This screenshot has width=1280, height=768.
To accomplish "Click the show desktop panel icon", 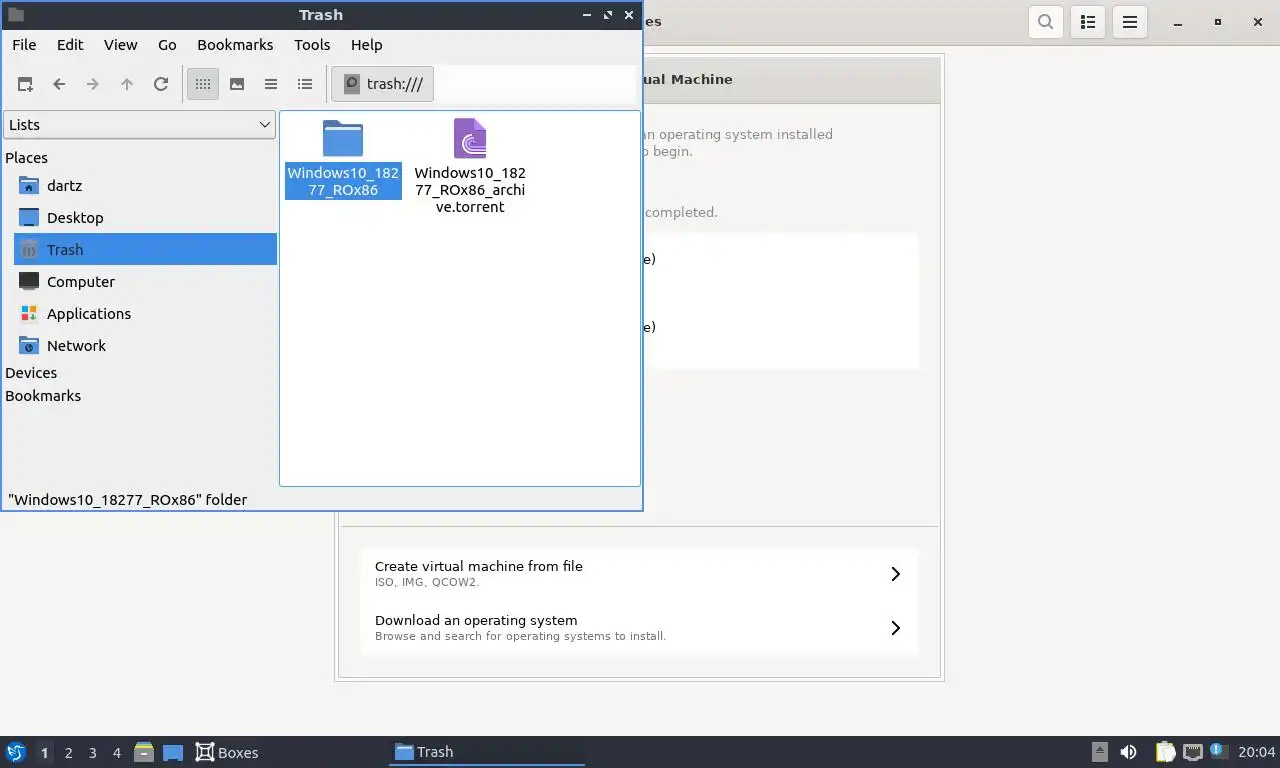I will tap(173, 752).
